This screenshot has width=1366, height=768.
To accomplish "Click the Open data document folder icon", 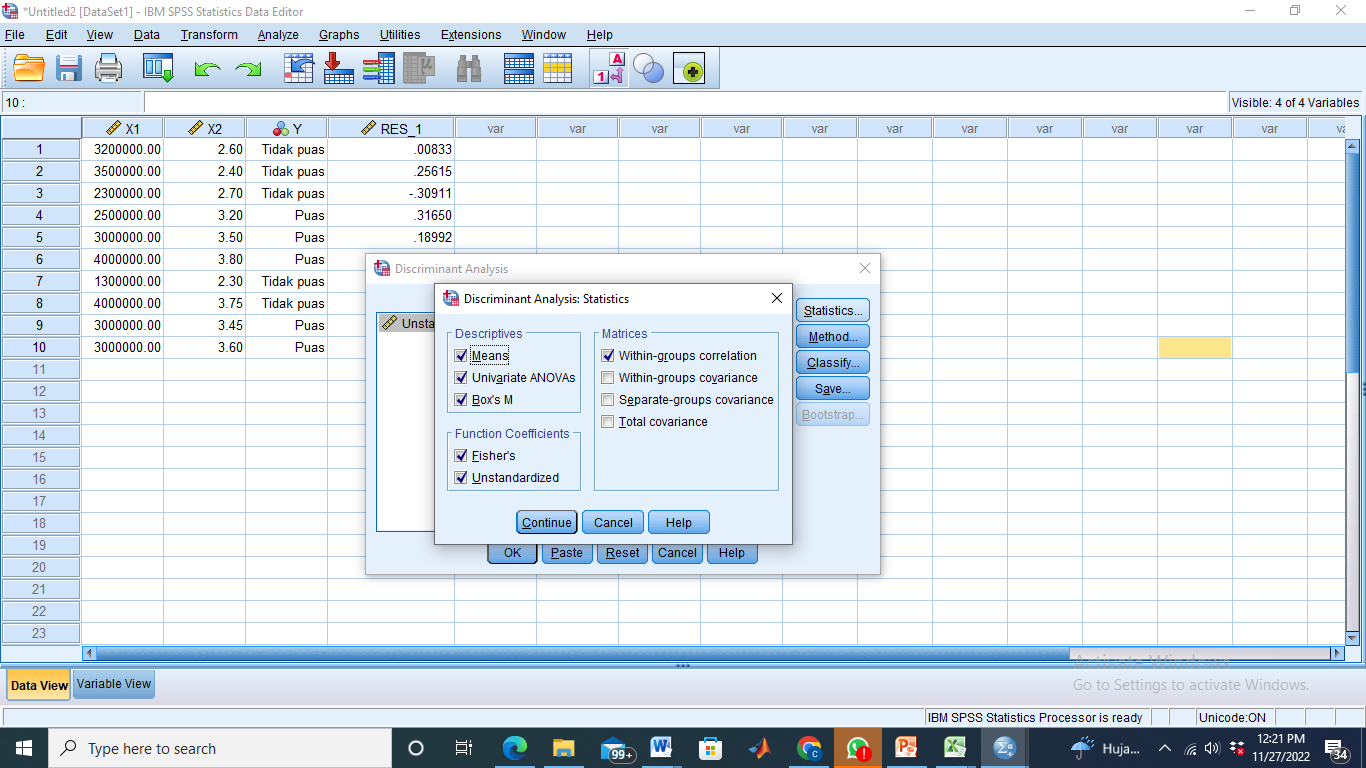I will click(x=30, y=68).
